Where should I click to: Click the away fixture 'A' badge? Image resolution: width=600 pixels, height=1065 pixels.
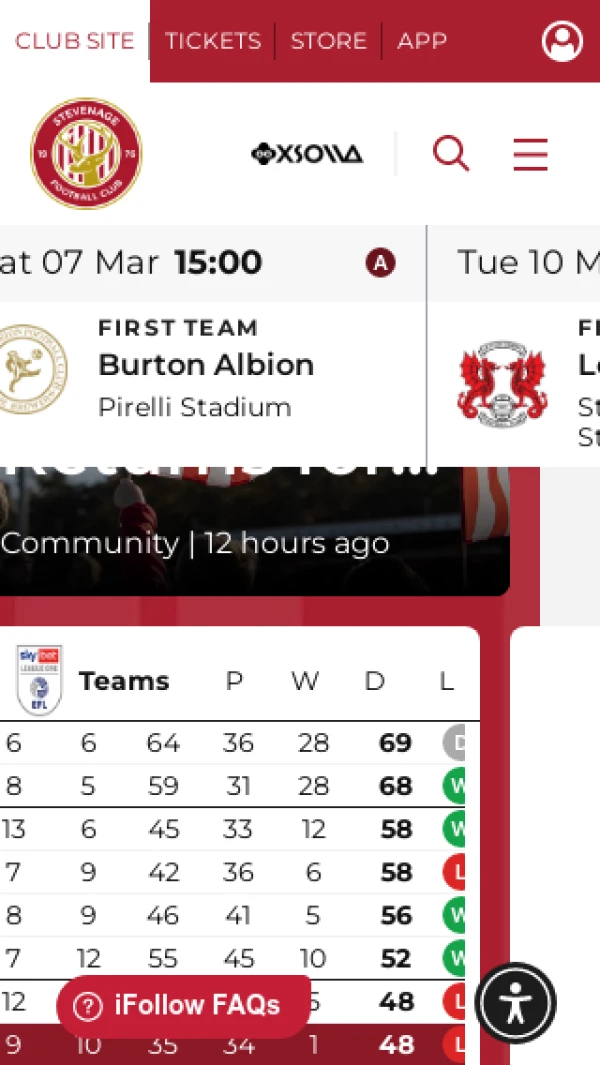(380, 263)
